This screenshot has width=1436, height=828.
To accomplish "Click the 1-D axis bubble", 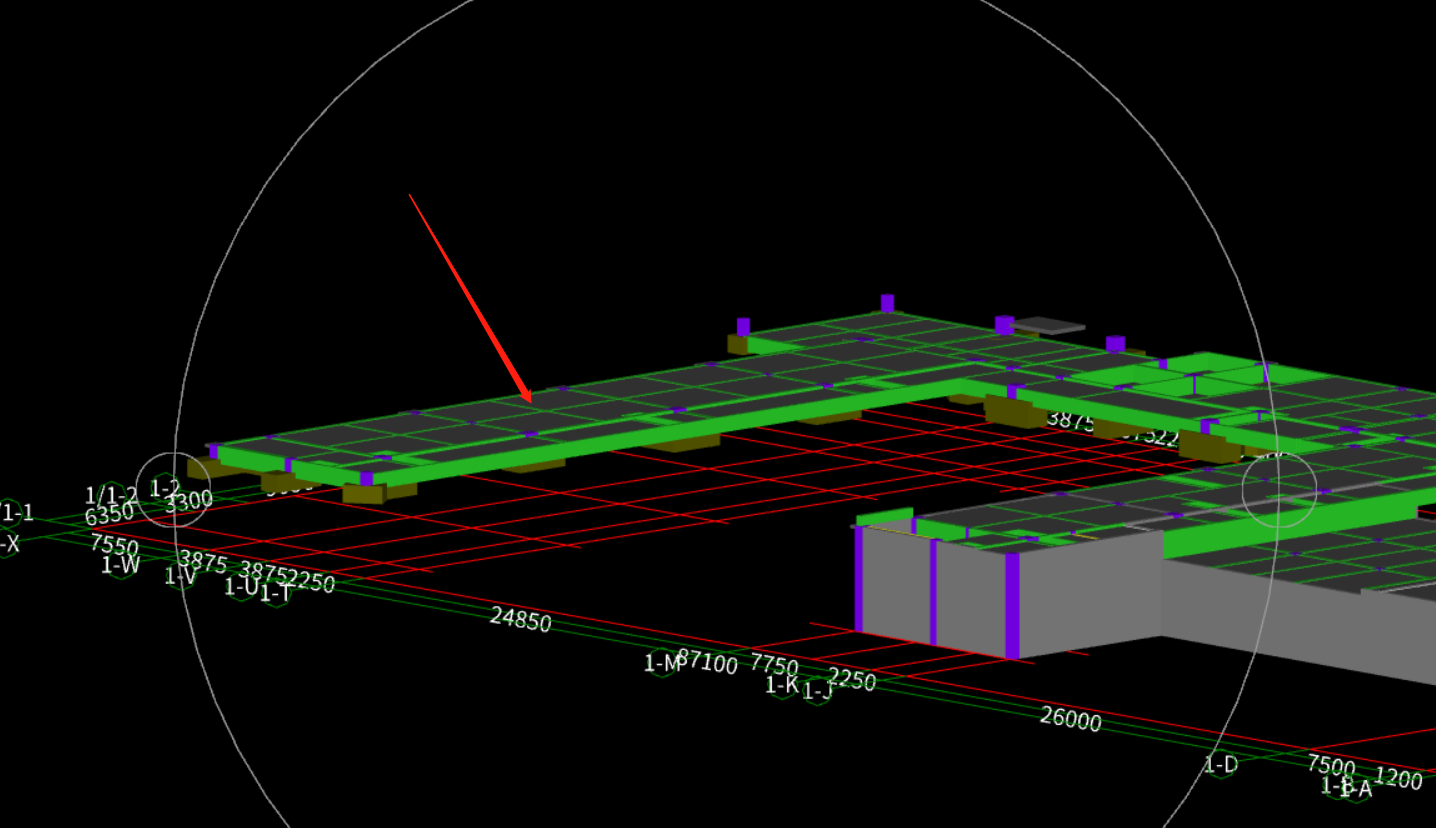I will click(x=1220, y=765).
